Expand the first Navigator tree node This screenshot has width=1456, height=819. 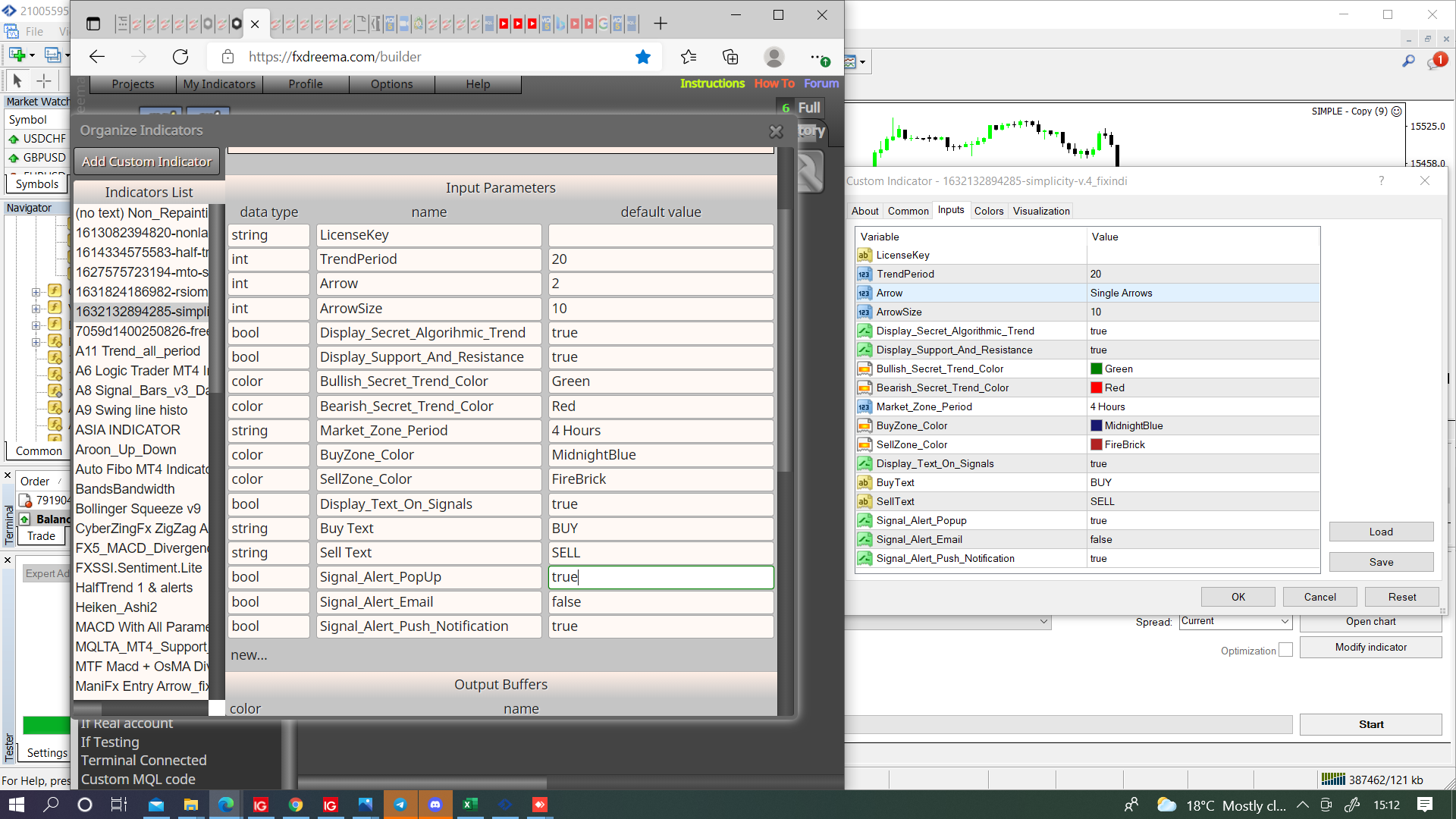click(36, 292)
